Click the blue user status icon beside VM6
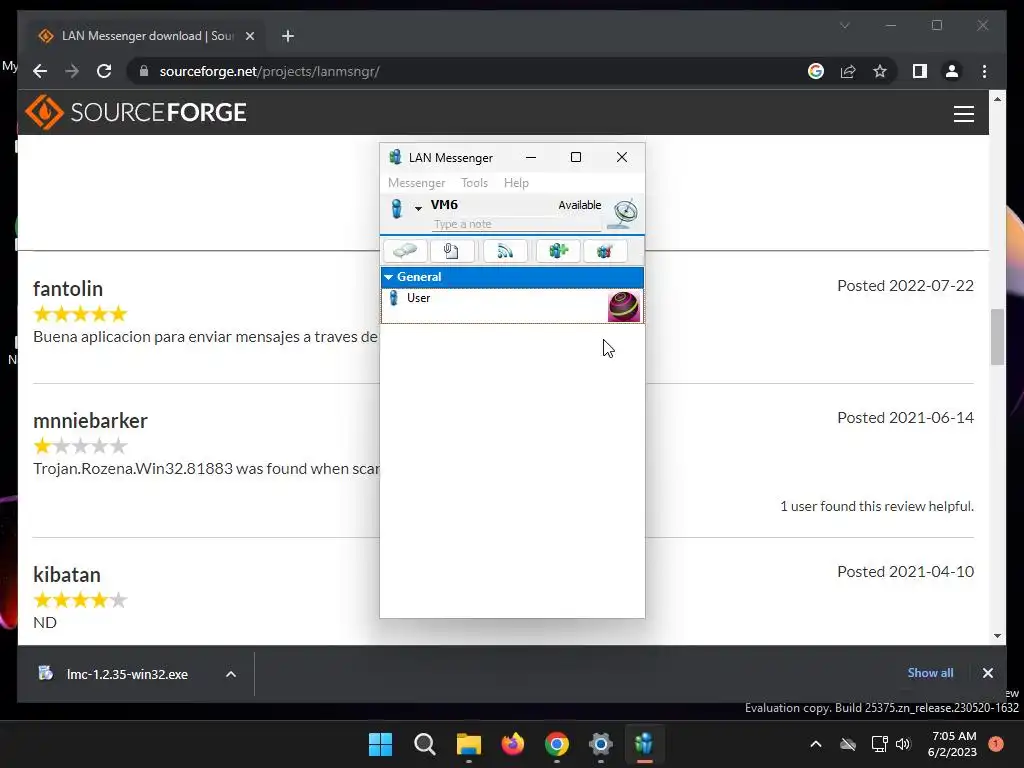Image resolution: width=1024 pixels, height=768 pixels. click(x=396, y=208)
